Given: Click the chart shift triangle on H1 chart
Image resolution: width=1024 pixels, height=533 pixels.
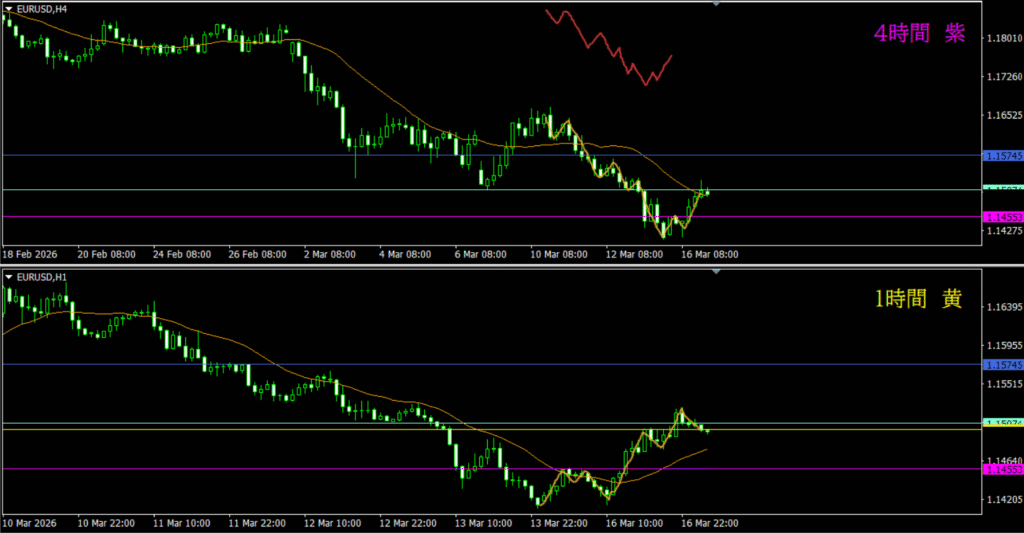Looking at the screenshot, I should click(x=715, y=271).
